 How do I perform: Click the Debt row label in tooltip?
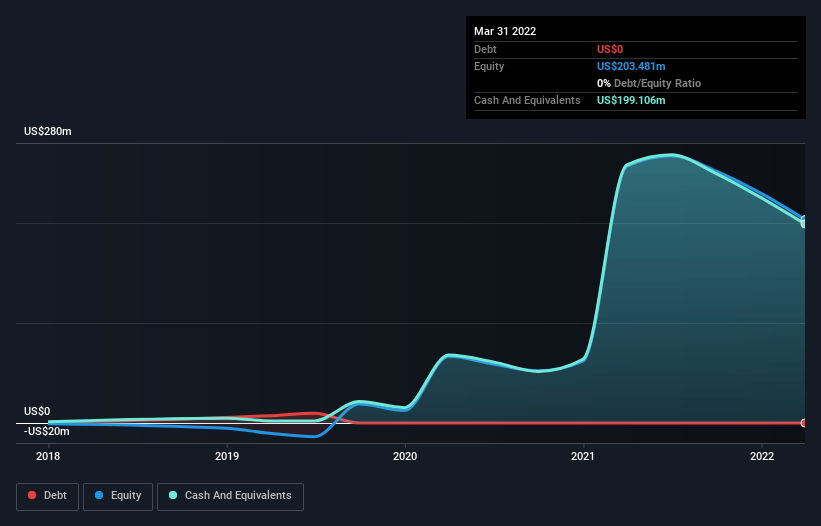point(485,49)
